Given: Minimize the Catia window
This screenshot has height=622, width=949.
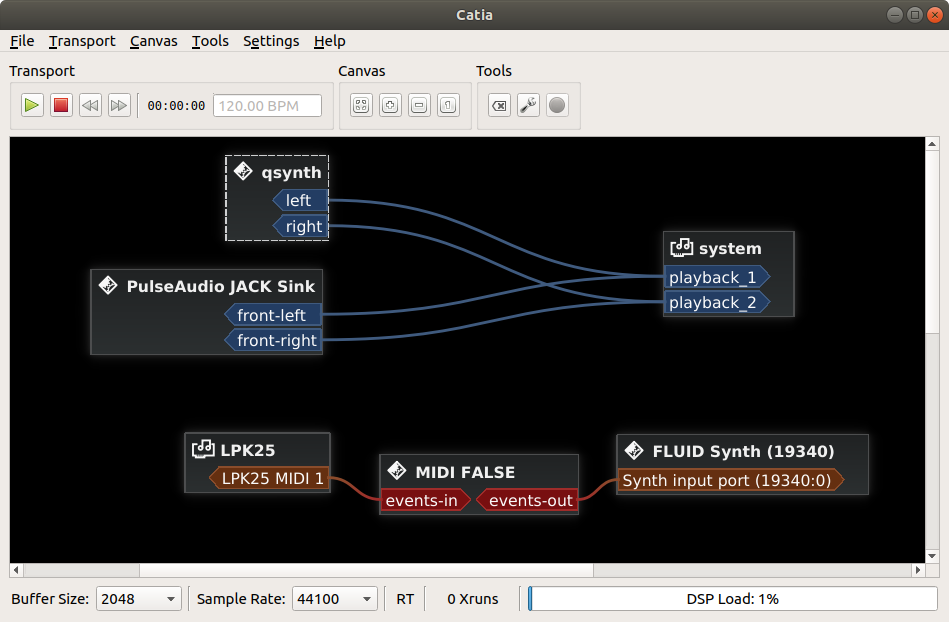Looking at the screenshot, I should click(x=895, y=15).
